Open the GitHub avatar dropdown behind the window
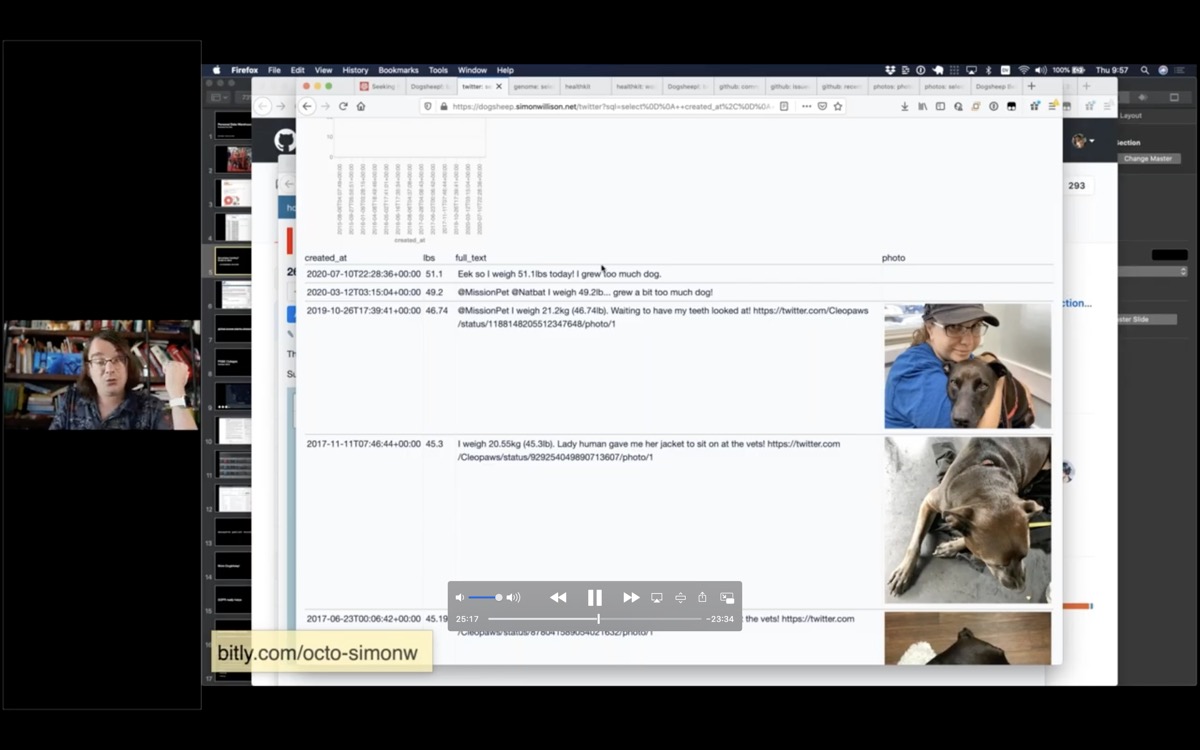The width and height of the screenshot is (1200, 750). pos(1083,141)
